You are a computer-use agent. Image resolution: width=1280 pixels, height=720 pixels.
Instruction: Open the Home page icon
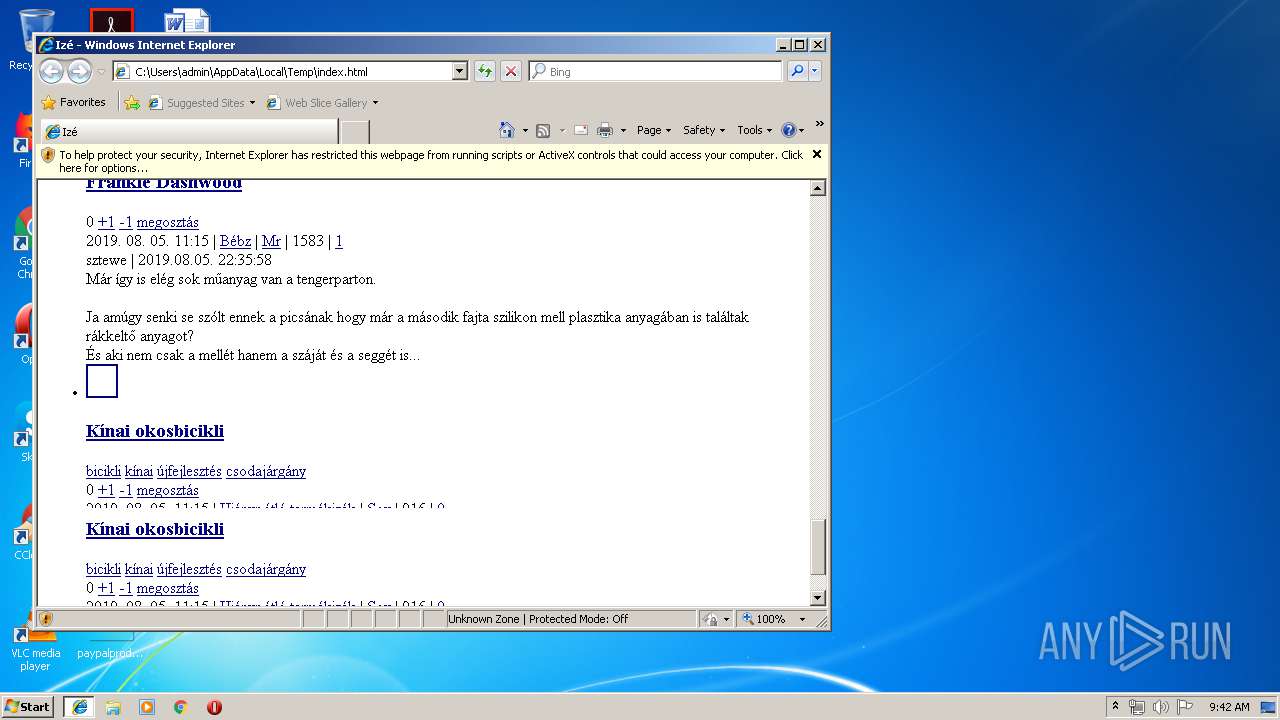pos(507,130)
